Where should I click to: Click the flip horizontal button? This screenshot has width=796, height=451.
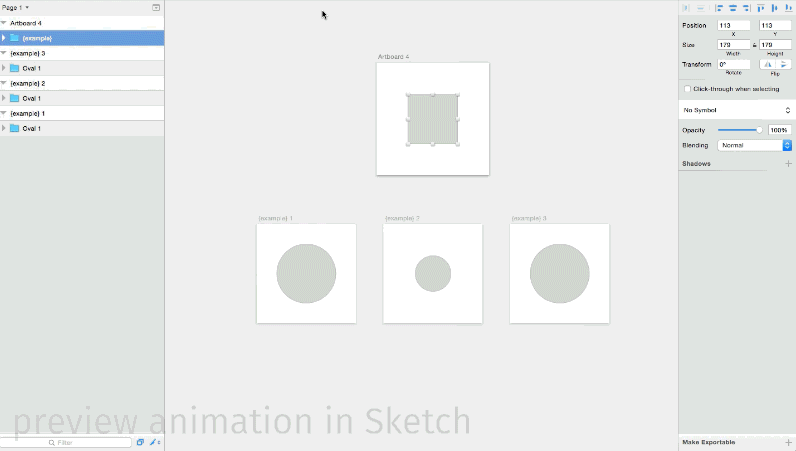[x=767, y=64]
